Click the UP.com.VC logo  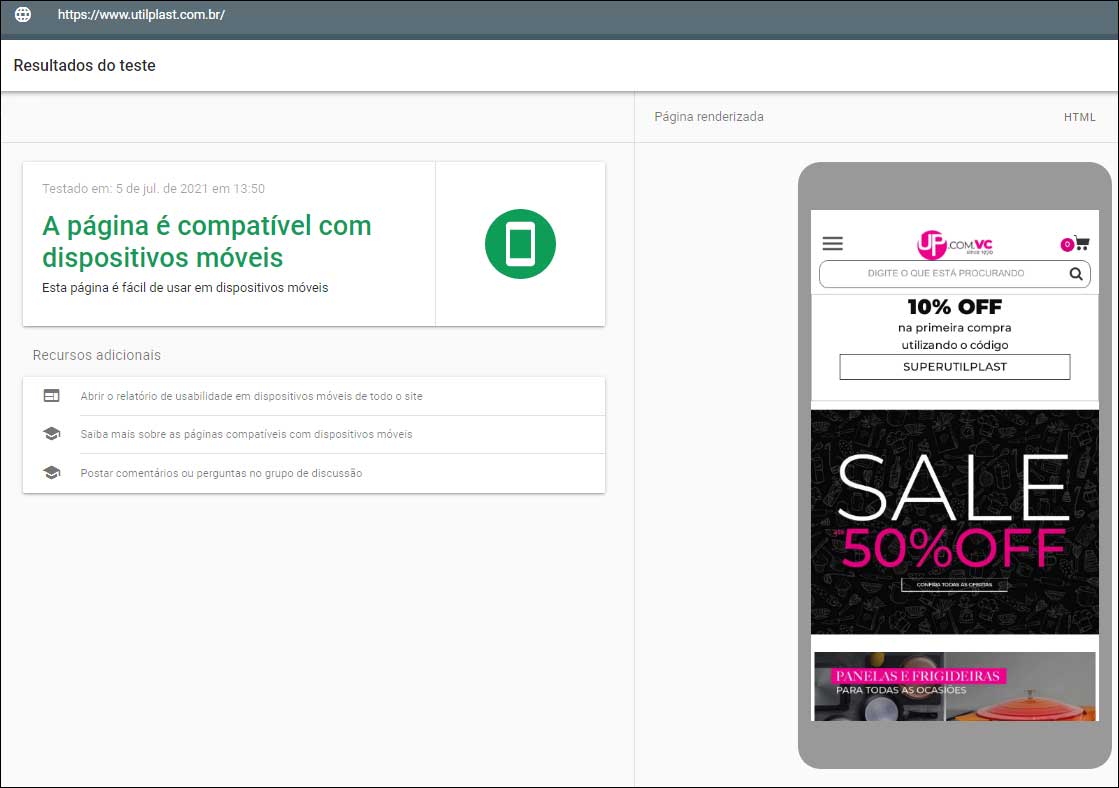pyautogui.click(x=954, y=244)
